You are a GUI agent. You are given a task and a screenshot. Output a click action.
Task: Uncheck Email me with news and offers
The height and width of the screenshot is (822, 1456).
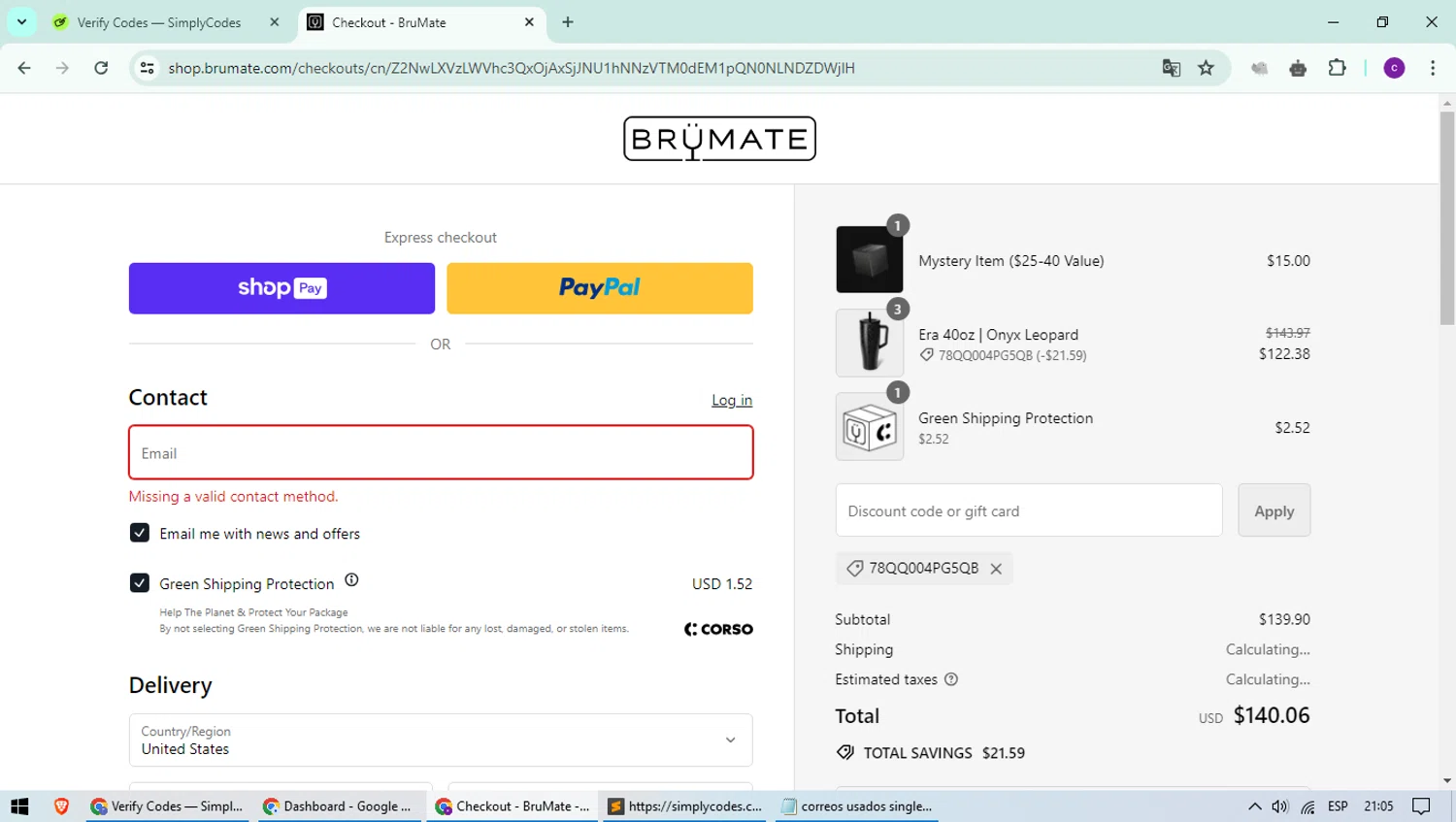[x=140, y=533]
